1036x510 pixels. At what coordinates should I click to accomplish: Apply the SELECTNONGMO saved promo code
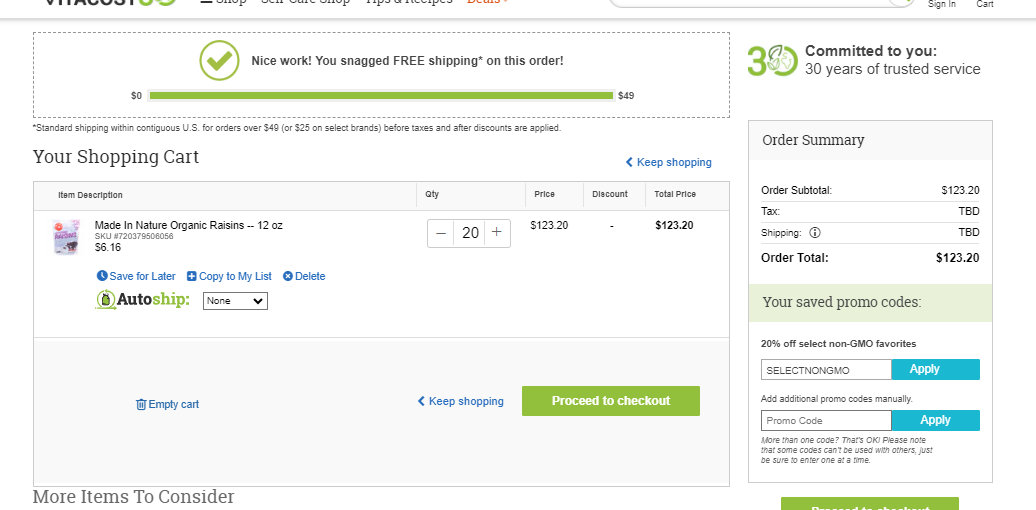[x=936, y=369]
